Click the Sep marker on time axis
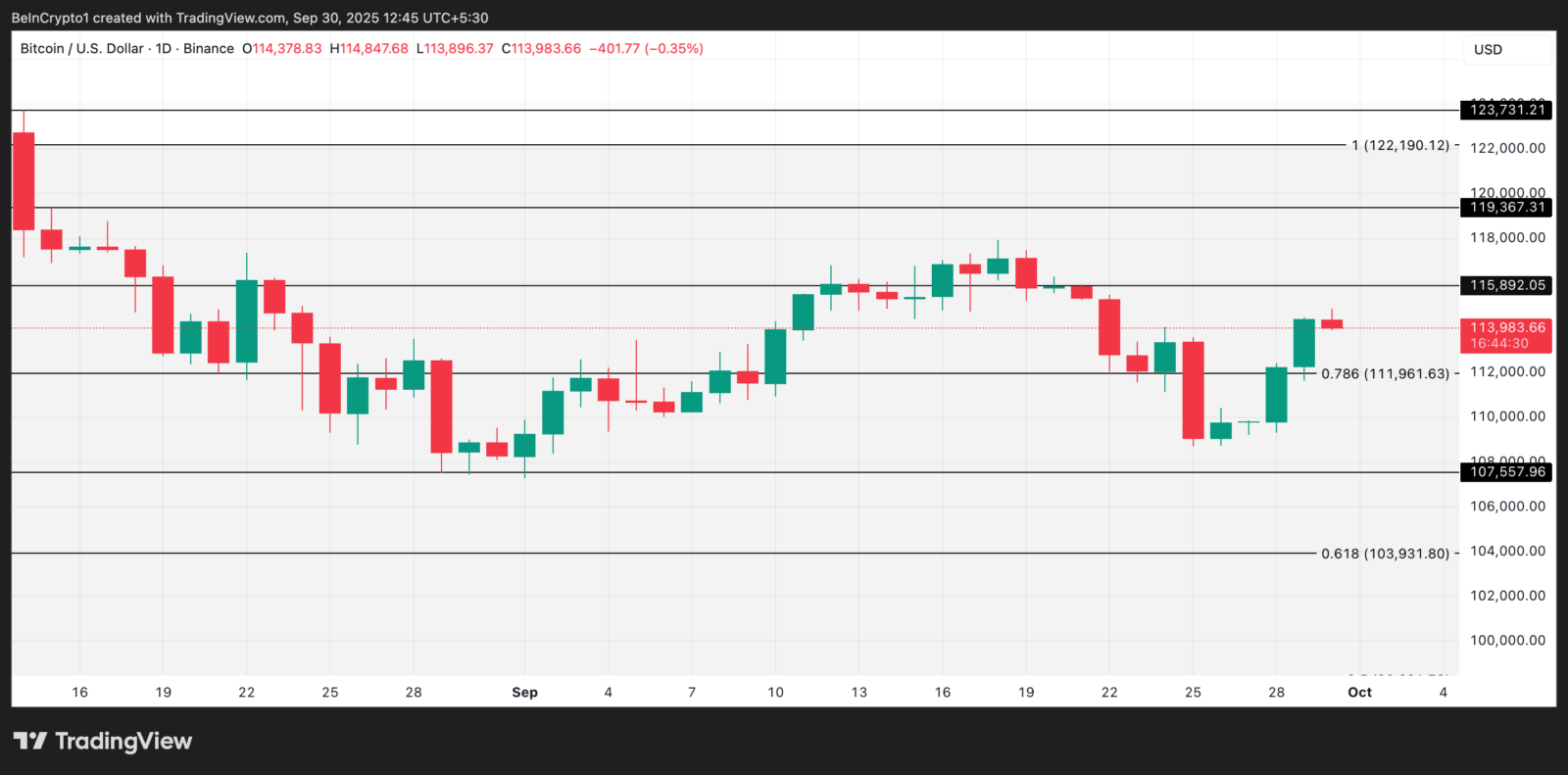Image resolution: width=1568 pixels, height=775 pixels. (x=524, y=692)
